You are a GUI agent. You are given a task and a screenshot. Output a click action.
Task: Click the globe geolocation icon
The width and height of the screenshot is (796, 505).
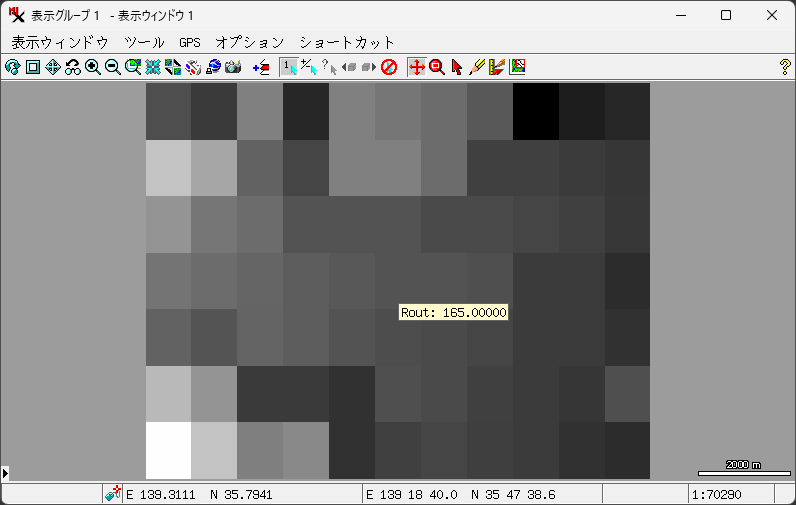tap(213, 67)
